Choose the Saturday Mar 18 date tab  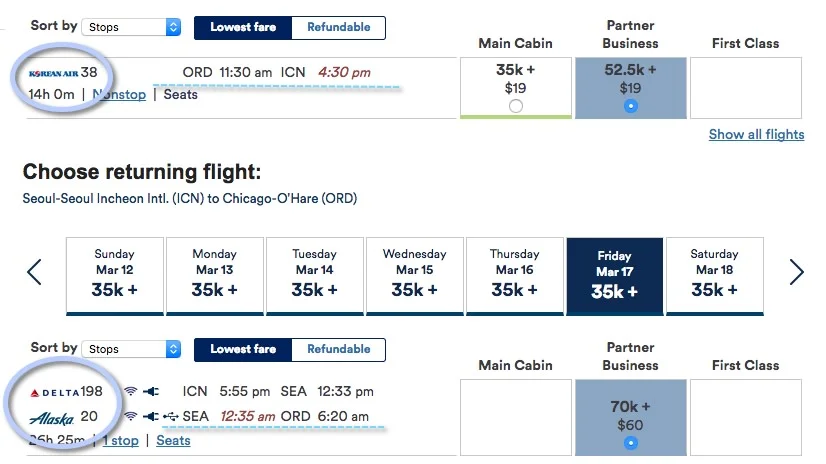click(714, 276)
